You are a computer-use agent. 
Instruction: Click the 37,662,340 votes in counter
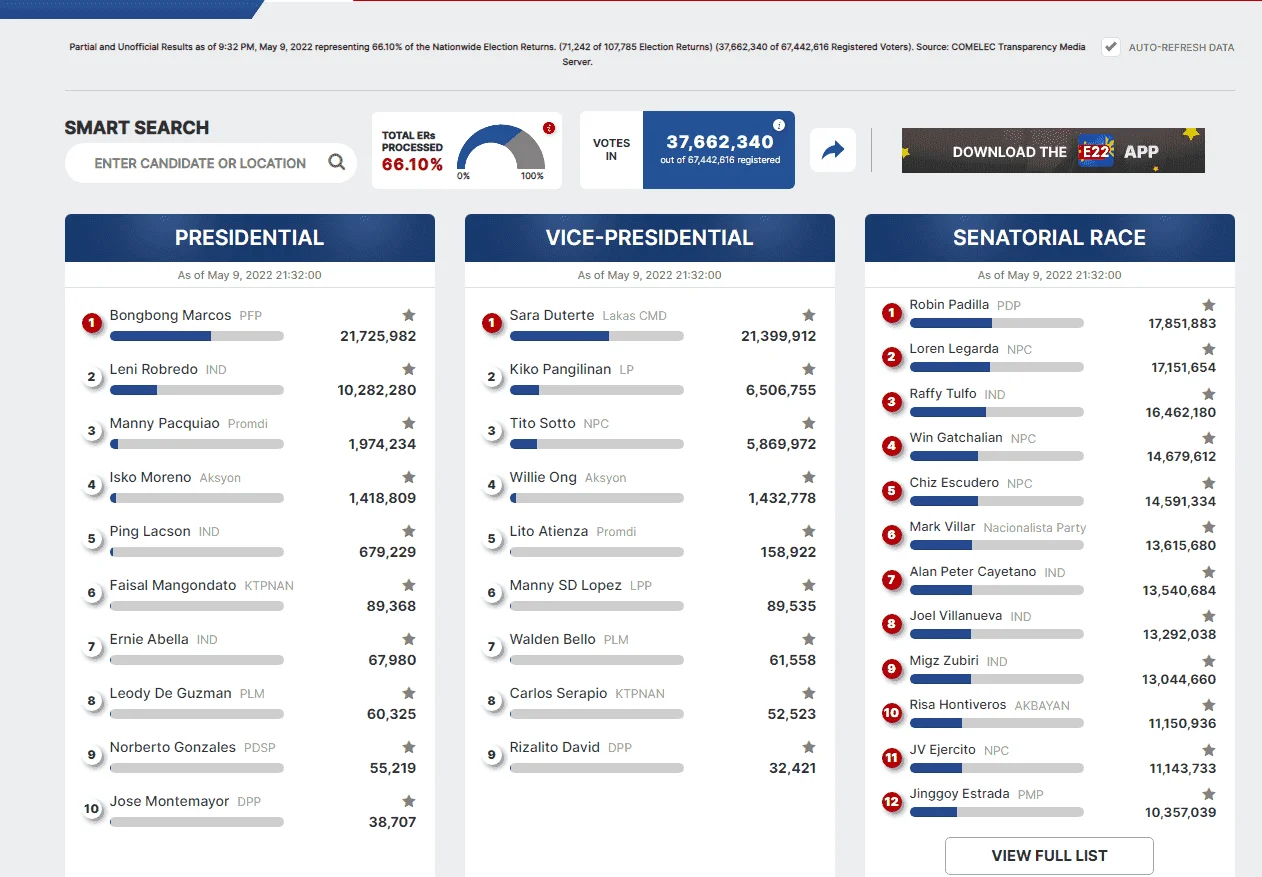pyautogui.click(x=720, y=142)
